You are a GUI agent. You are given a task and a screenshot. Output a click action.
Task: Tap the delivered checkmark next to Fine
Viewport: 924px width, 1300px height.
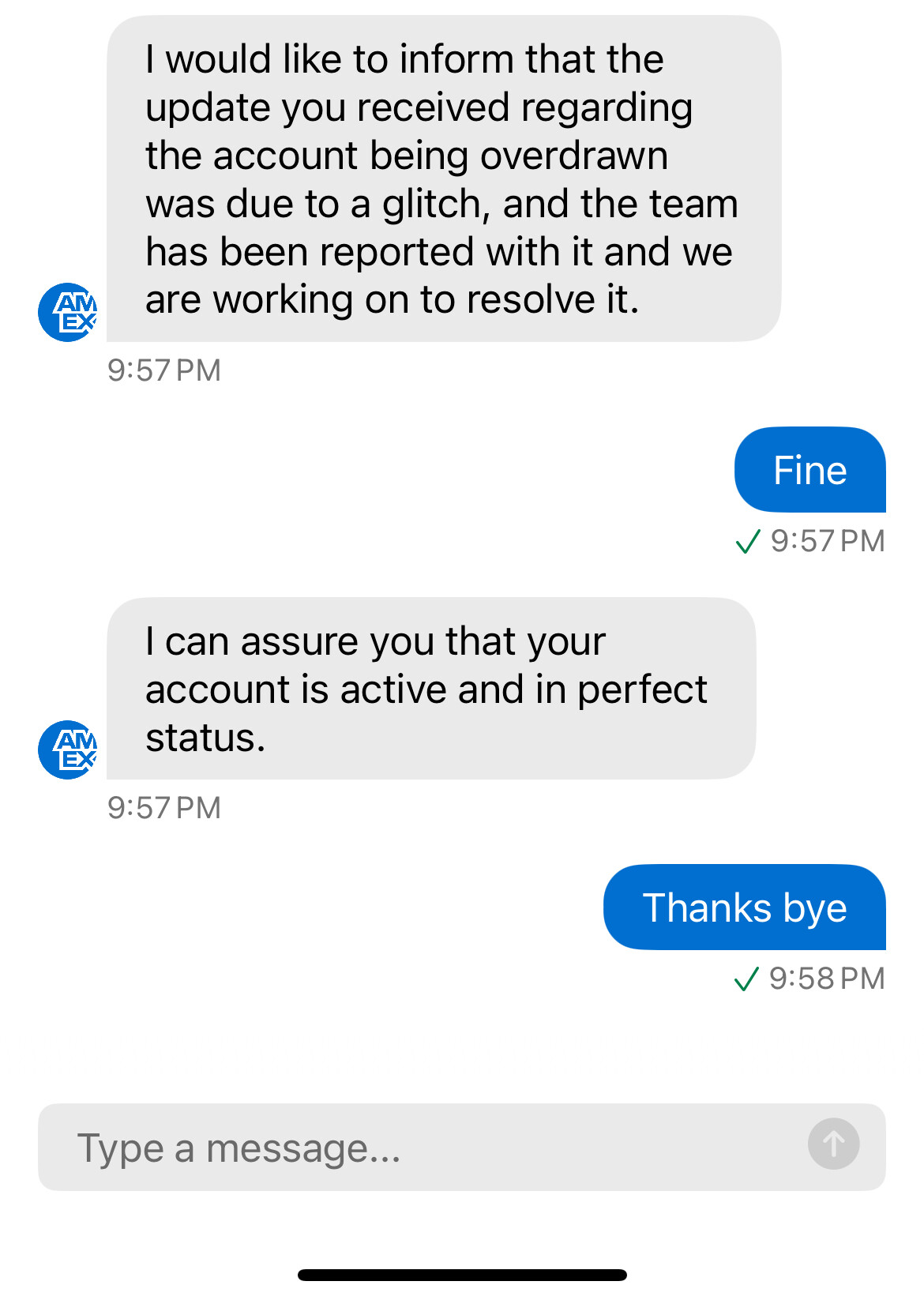point(747,542)
